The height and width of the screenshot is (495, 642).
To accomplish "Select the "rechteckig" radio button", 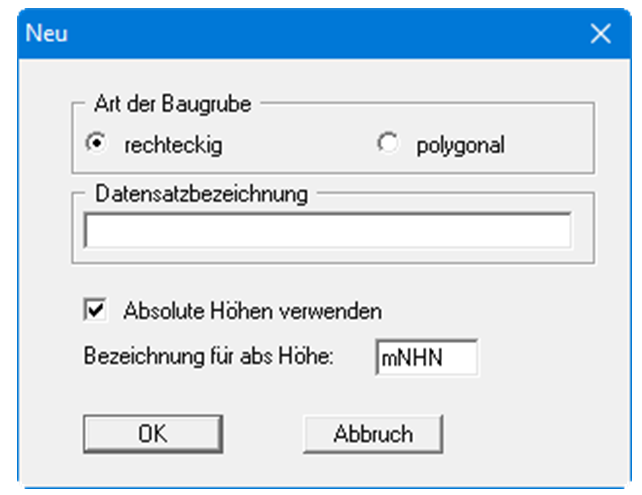I will coord(95,144).
